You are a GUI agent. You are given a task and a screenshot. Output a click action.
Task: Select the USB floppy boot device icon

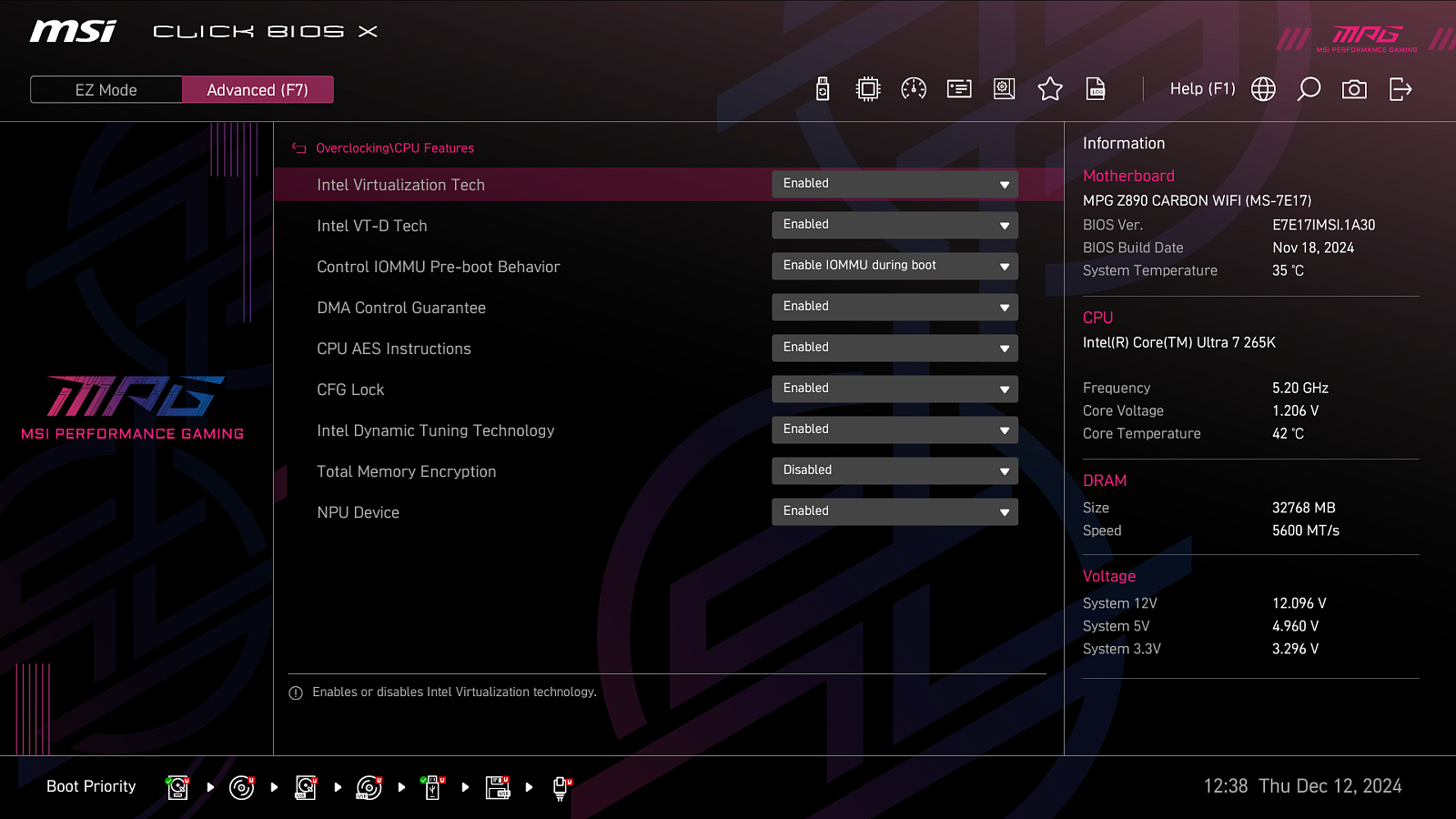pyautogui.click(x=498, y=787)
